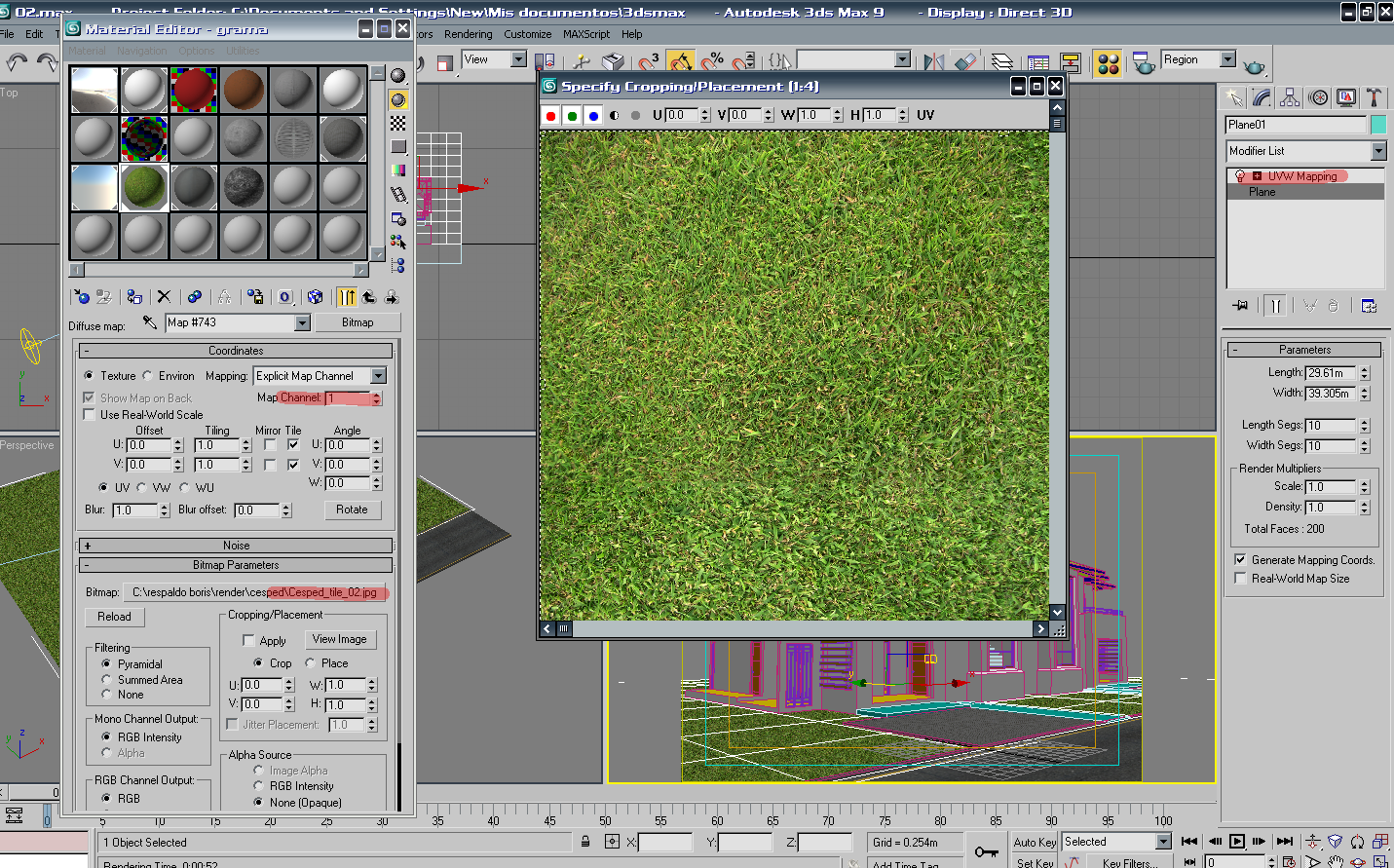Enable Real-World Map Size checkbox
Screen dimensions: 1394x868
click(x=1240, y=579)
